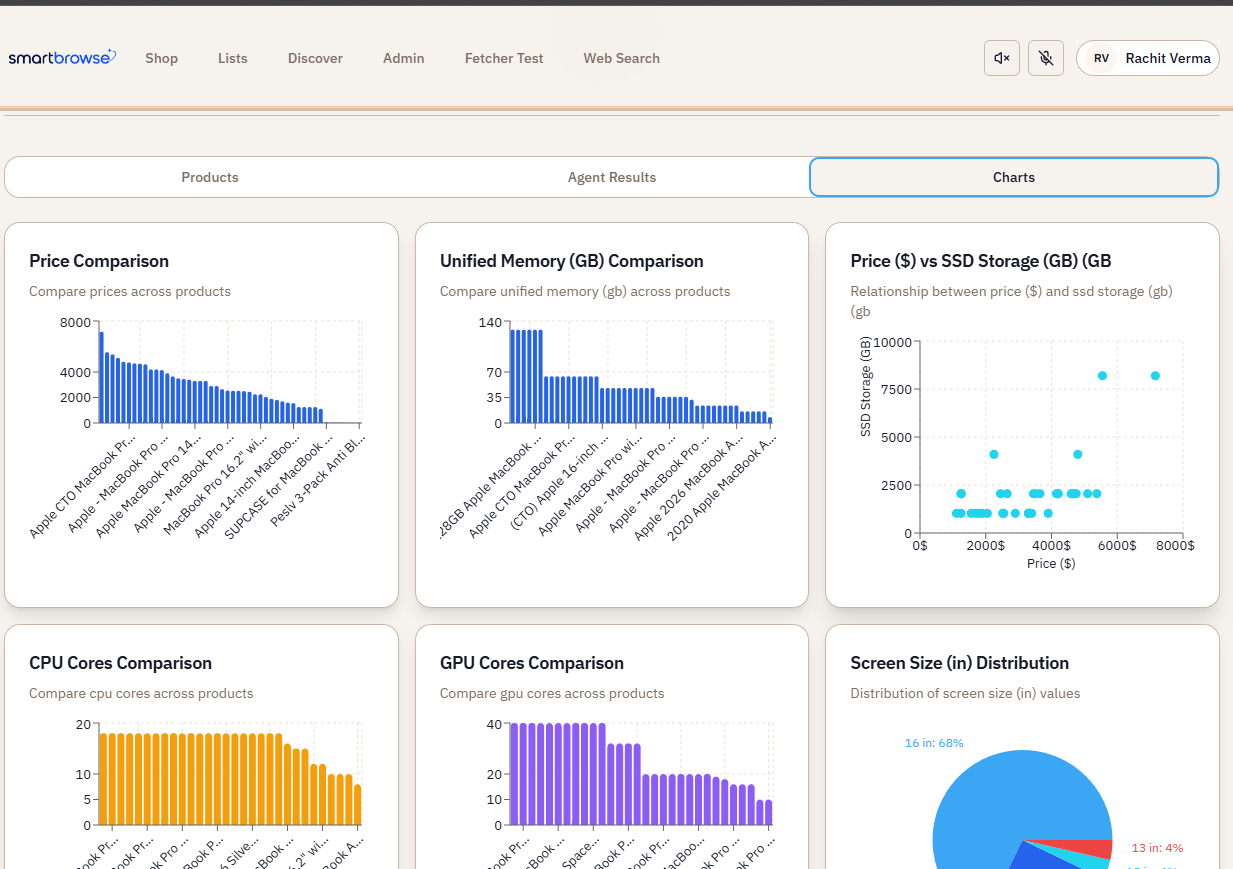Click the 10000 value on SSD Storage axis

pyautogui.click(x=892, y=342)
